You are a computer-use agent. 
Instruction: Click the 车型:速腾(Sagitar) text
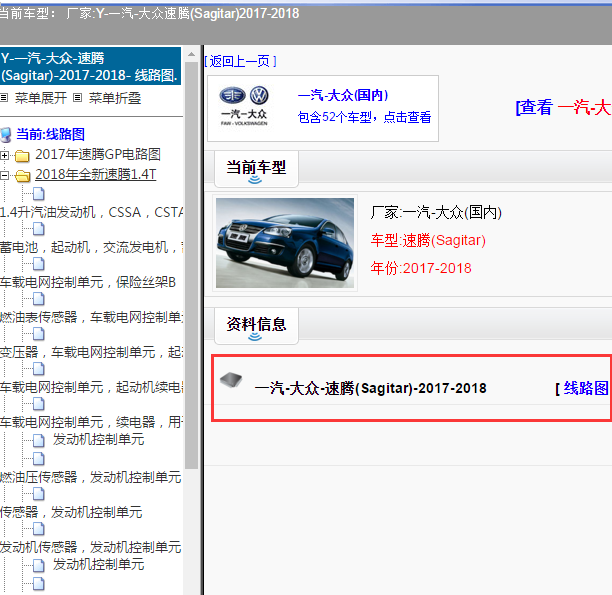[428, 240]
